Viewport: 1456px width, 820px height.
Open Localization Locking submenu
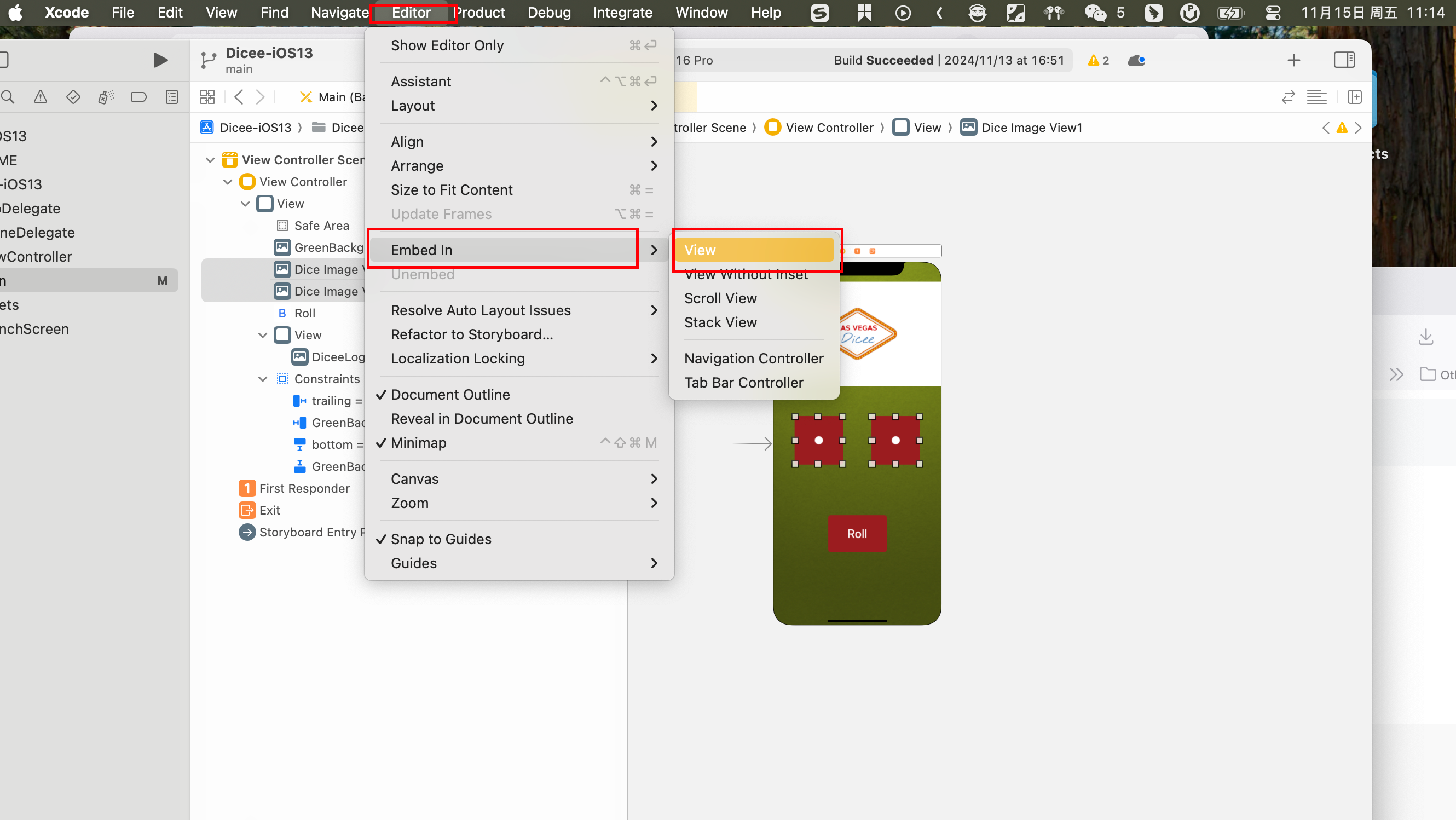(x=519, y=359)
